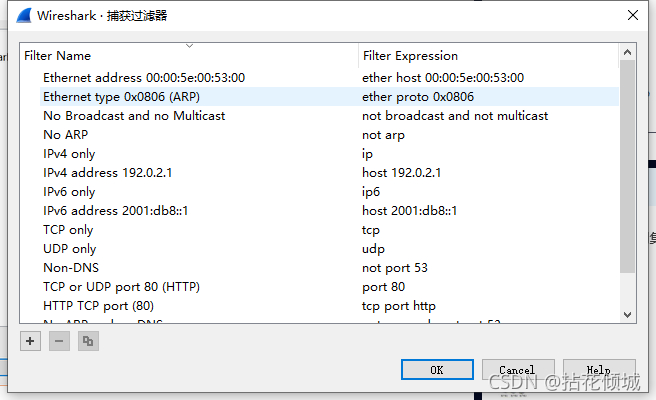Click expression host 192.0.2.1
This screenshot has width=656, height=400.
(401, 173)
